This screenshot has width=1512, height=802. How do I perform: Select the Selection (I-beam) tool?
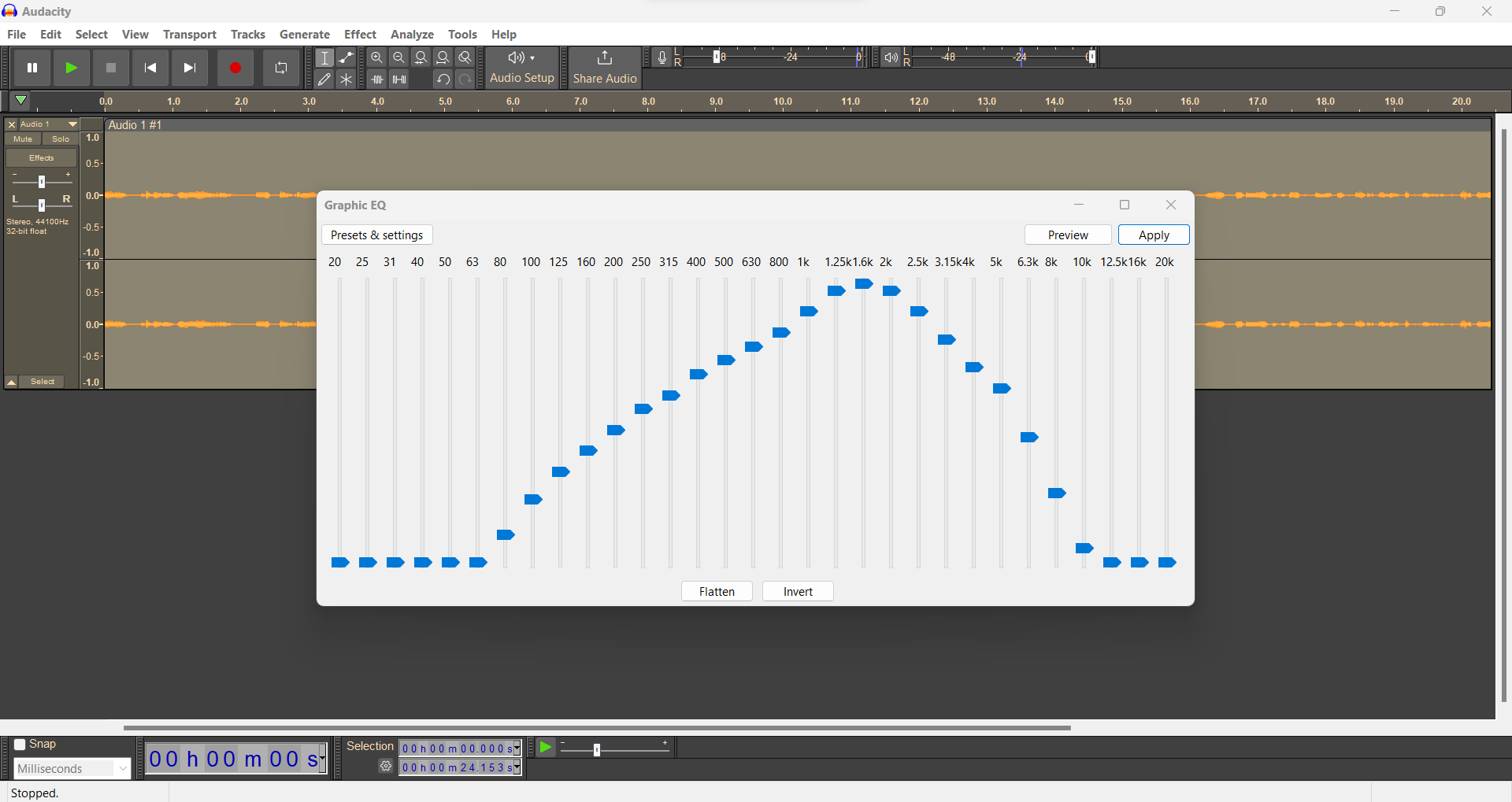point(324,57)
